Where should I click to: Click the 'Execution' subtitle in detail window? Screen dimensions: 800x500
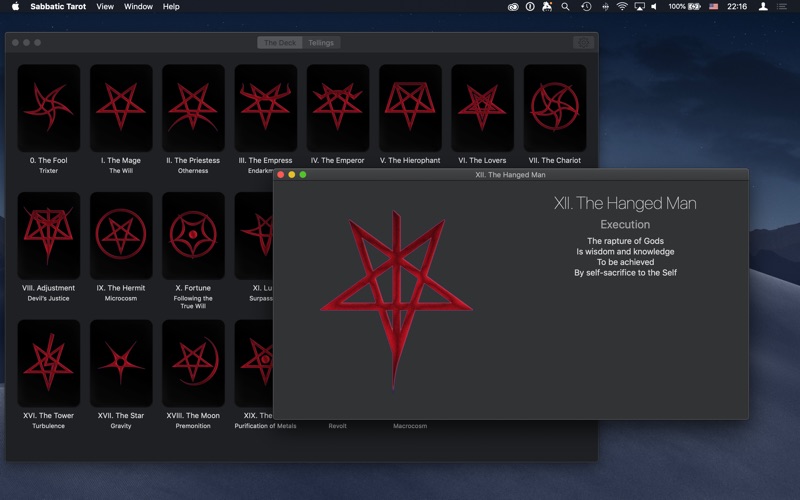point(625,224)
